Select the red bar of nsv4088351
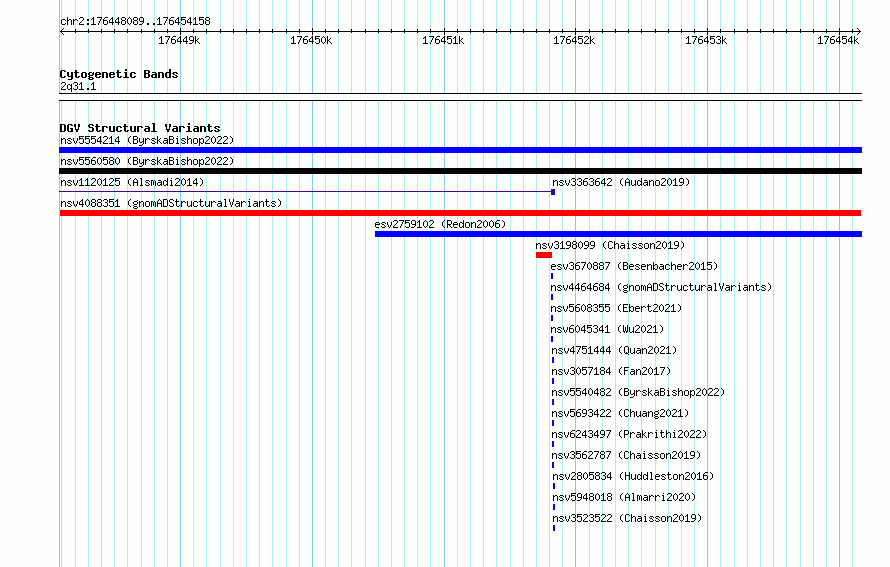Image resolution: width=890 pixels, height=567 pixels. click(460, 213)
